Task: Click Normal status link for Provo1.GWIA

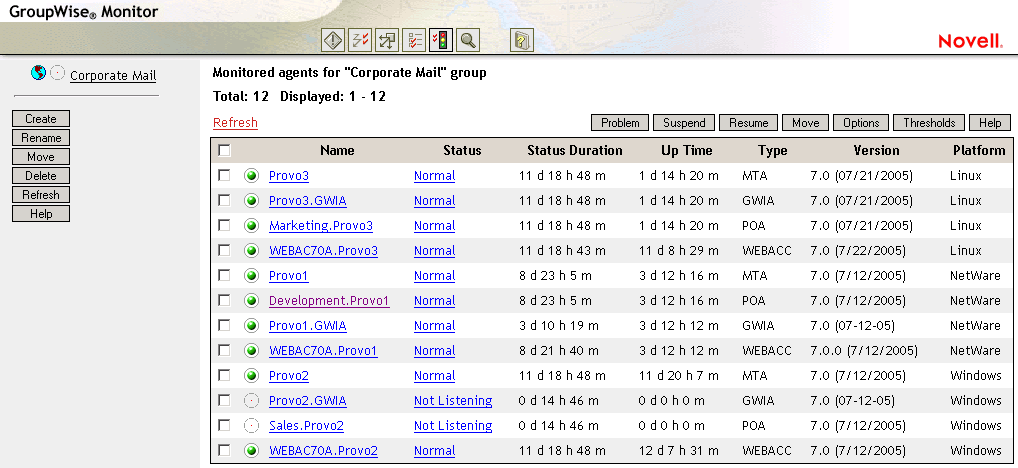Action: tap(434, 326)
